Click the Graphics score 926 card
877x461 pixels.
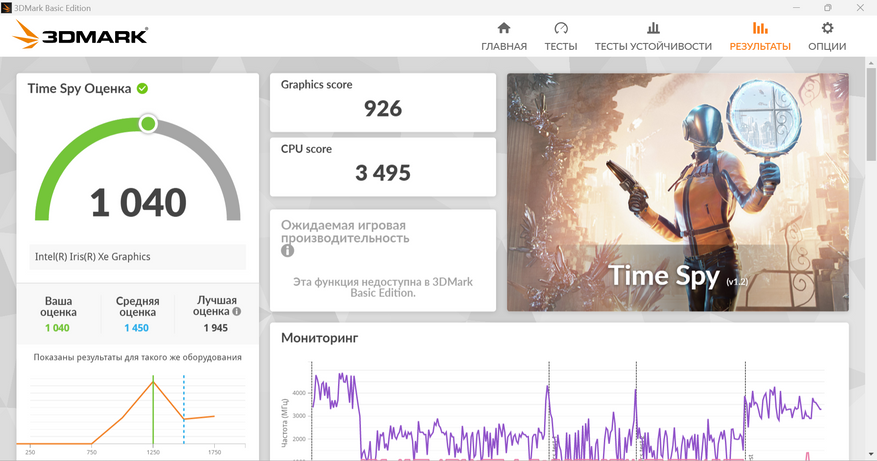point(383,102)
